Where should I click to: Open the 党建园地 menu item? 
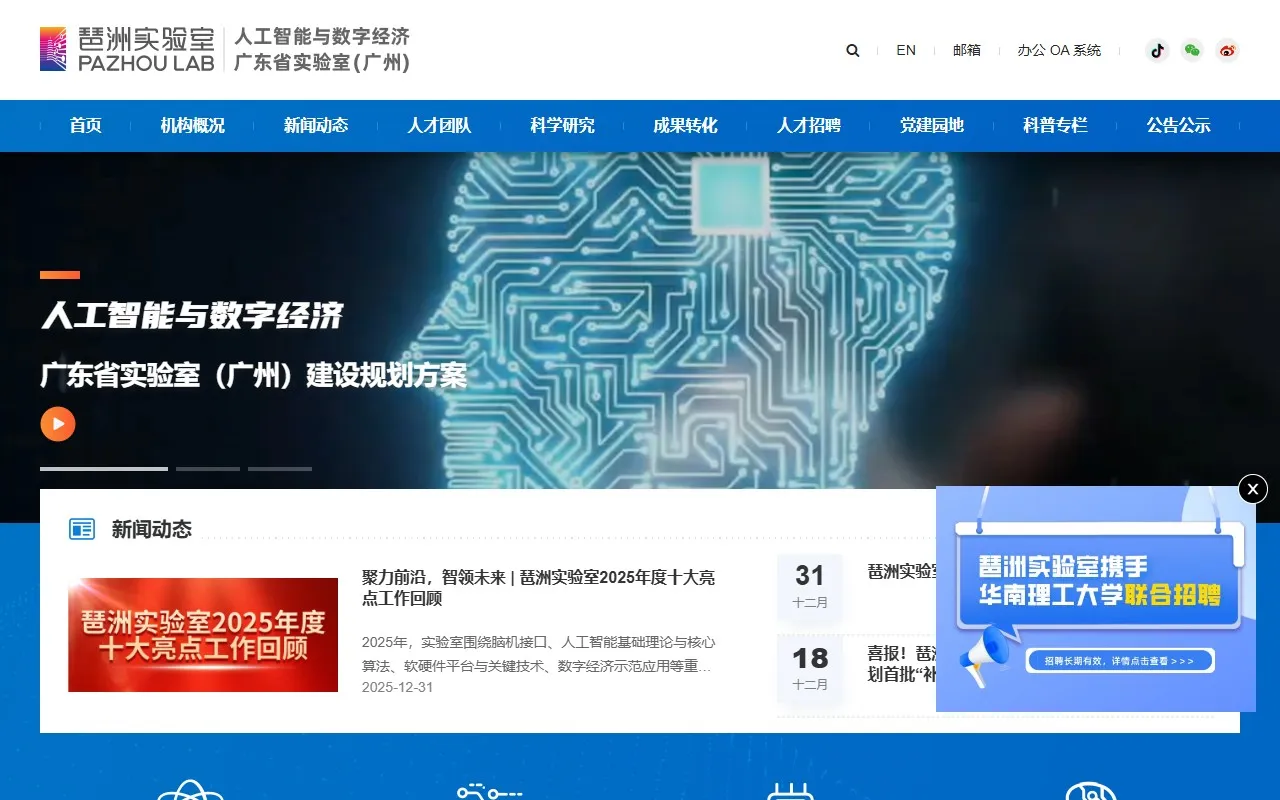(x=932, y=125)
